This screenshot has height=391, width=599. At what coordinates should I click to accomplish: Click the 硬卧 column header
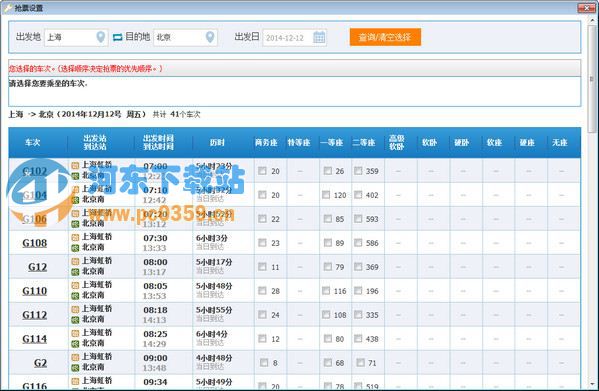461,142
